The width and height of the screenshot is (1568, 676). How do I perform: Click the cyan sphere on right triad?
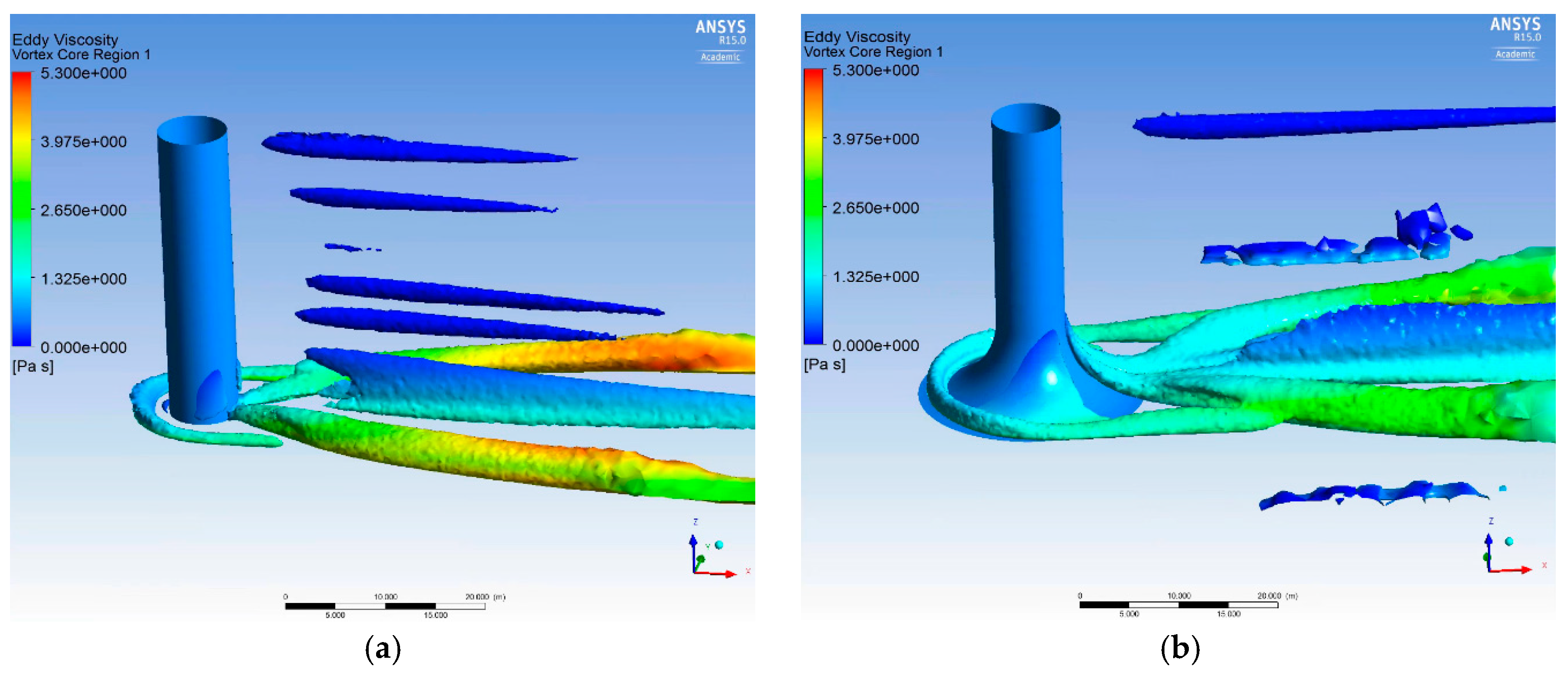pyautogui.click(x=1509, y=541)
